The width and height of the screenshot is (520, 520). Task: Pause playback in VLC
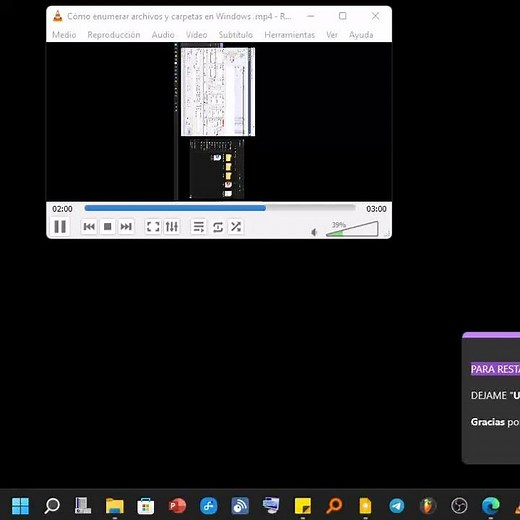pos(60,227)
